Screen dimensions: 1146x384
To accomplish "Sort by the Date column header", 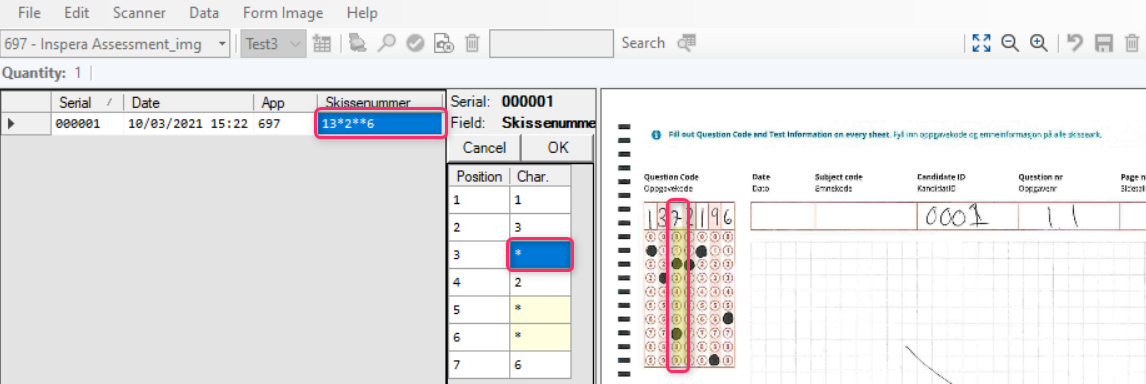I will [188, 102].
